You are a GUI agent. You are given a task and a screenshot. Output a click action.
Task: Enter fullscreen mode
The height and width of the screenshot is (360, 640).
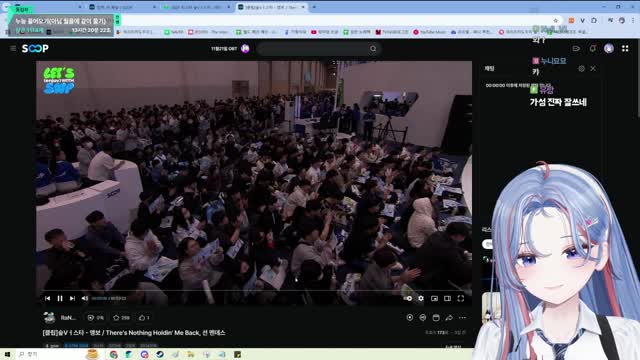tap(461, 298)
